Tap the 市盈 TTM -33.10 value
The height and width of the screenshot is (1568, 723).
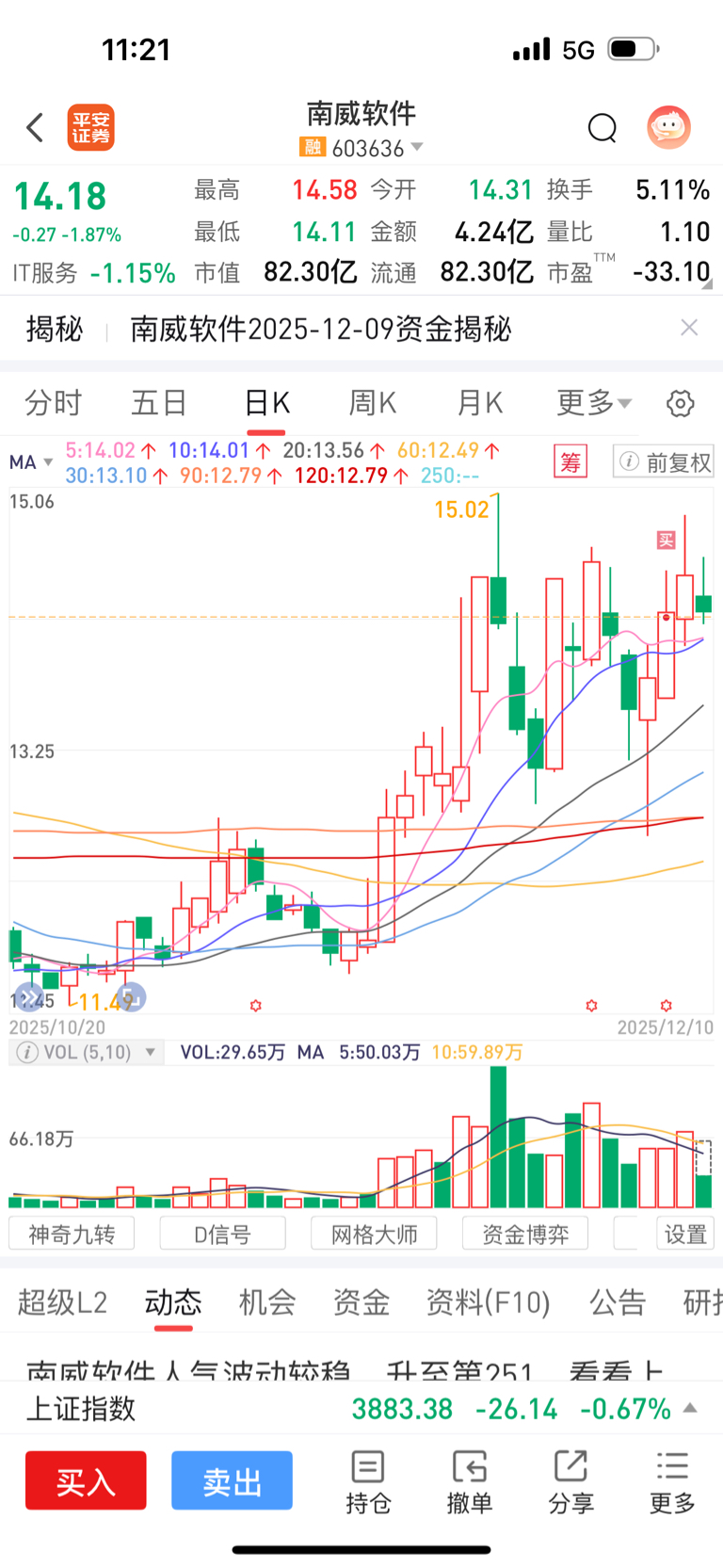pyautogui.click(x=671, y=272)
